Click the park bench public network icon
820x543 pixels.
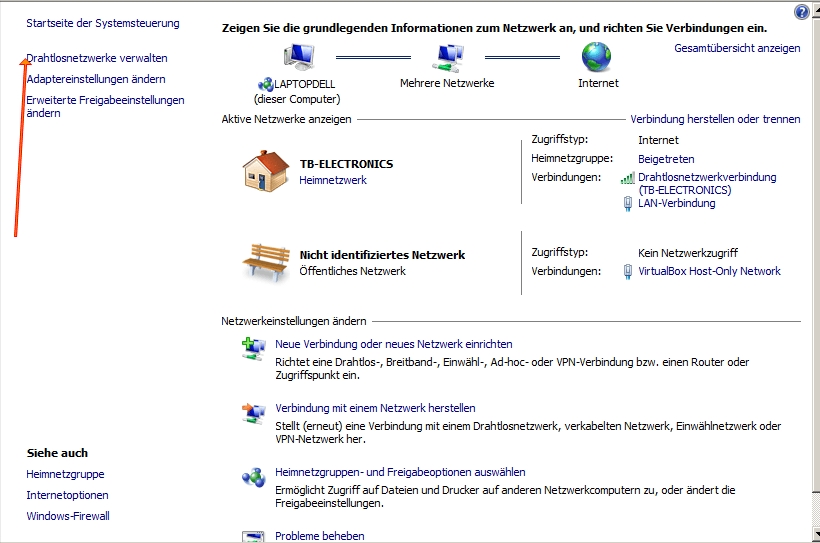coord(266,260)
